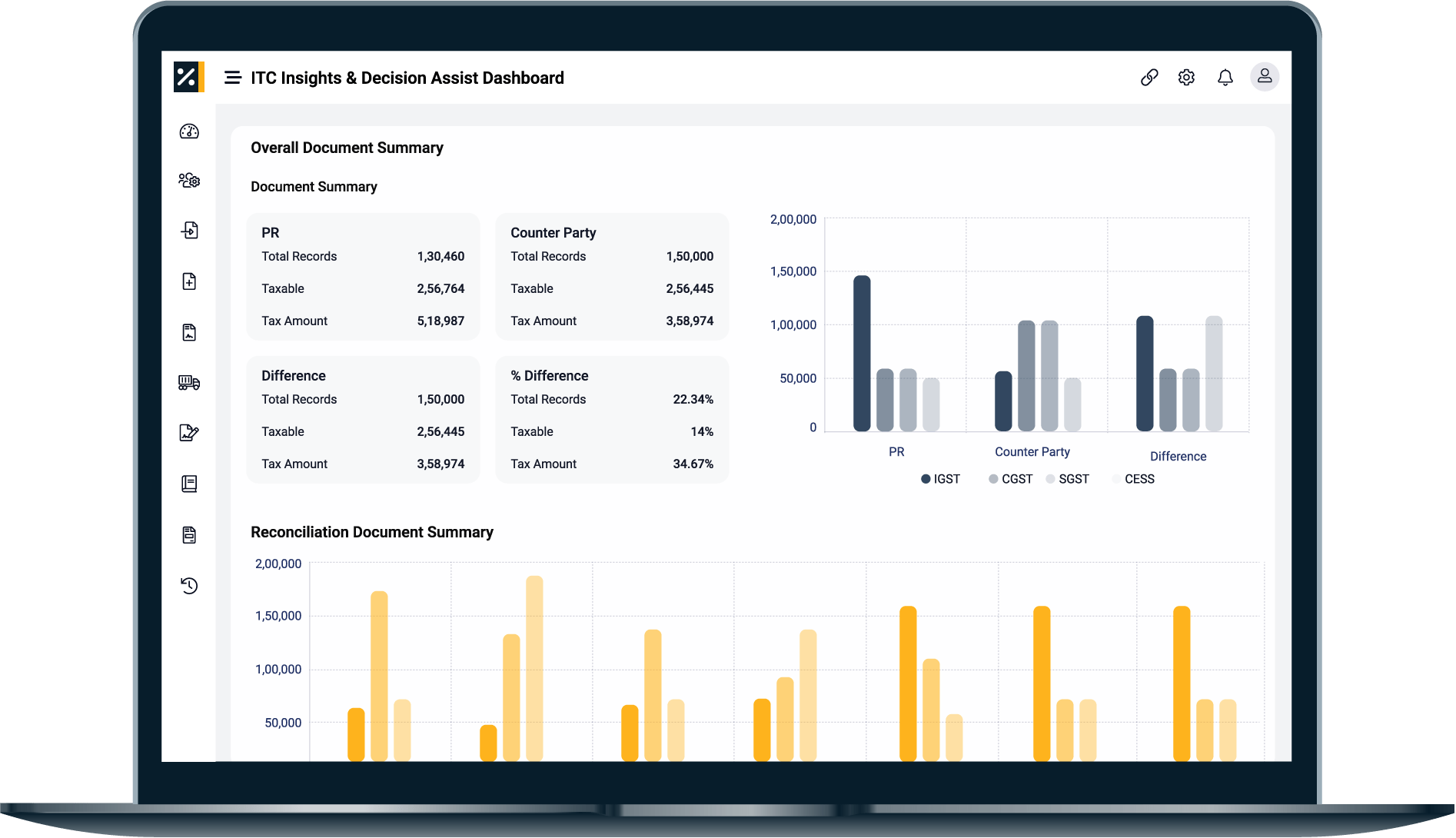The width and height of the screenshot is (1456, 838).
Task: Open the history clock sidebar icon
Action: click(x=189, y=586)
